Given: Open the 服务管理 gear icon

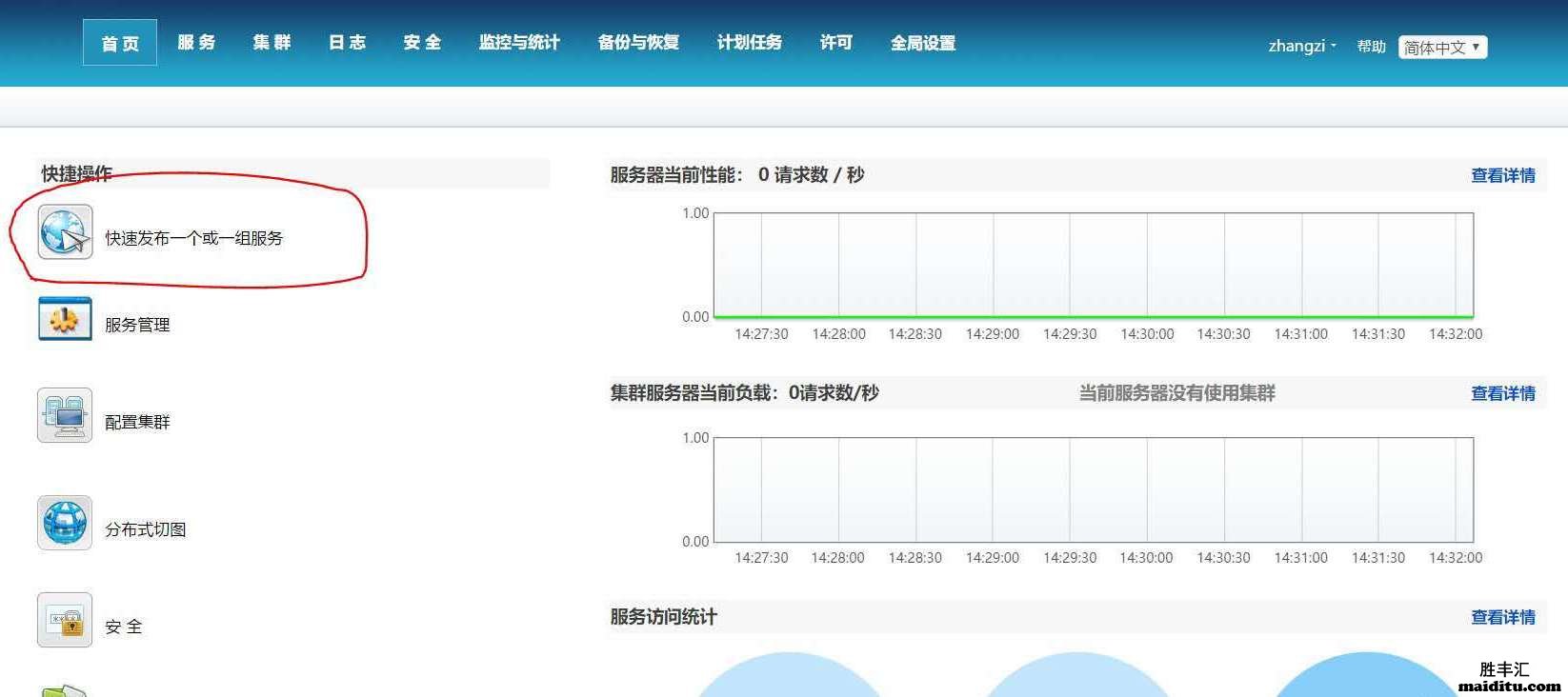Looking at the screenshot, I should (x=65, y=319).
